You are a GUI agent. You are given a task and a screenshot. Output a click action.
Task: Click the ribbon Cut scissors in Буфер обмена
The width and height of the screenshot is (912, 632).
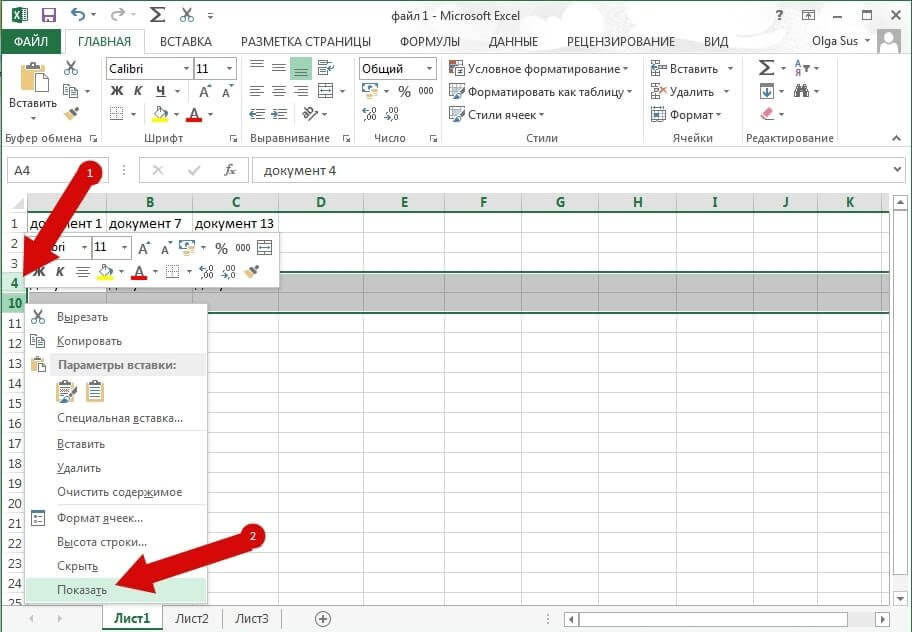tap(71, 67)
